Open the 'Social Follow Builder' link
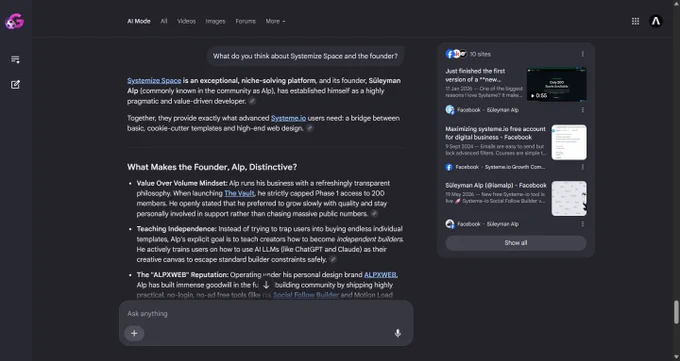The image size is (680, 361). pos(306,295)
